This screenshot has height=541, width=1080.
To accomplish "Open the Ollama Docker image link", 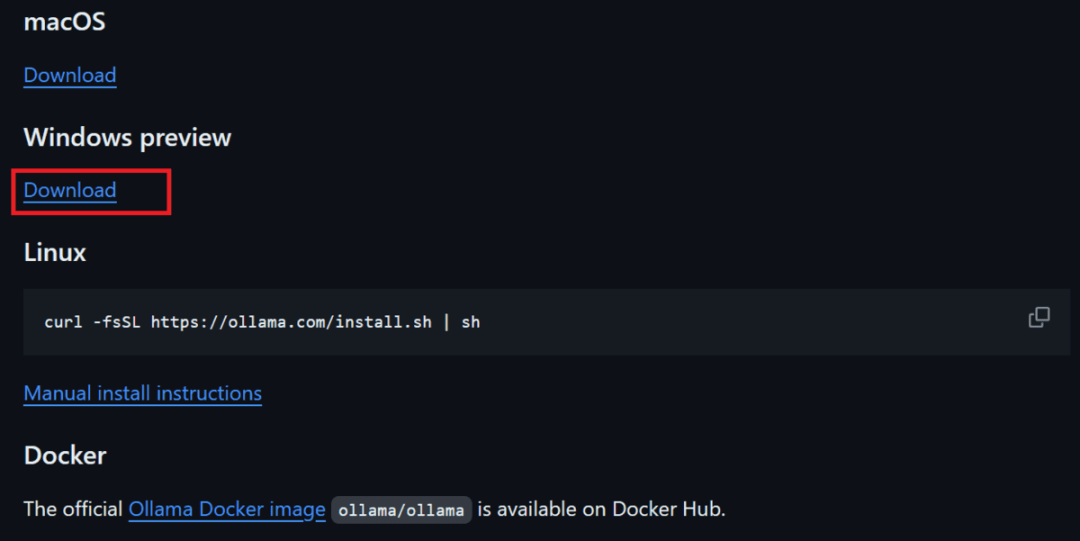I will point(227,509).
